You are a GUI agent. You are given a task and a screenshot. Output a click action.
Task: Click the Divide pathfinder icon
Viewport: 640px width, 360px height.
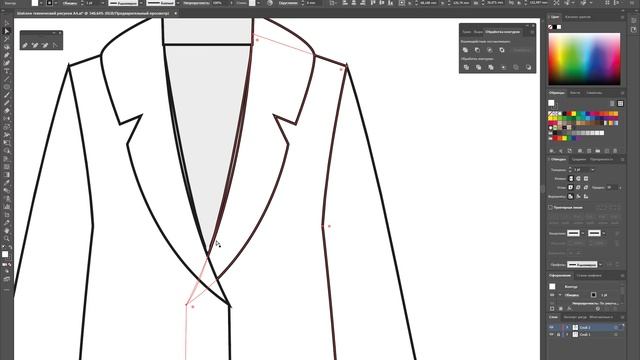coord(466,67)
